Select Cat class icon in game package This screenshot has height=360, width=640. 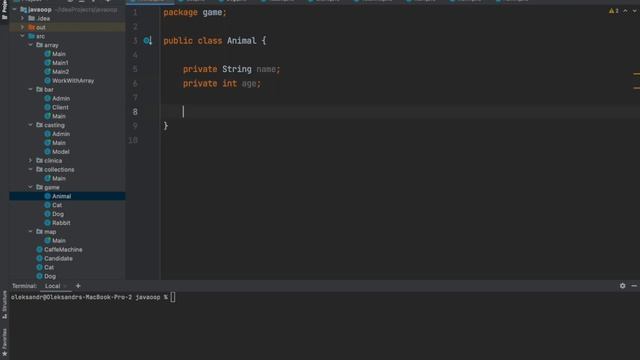47,205
